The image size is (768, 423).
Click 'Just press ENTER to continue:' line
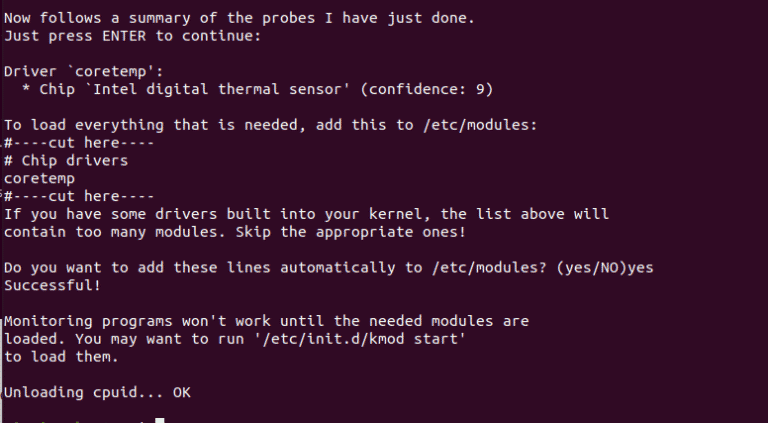point(133,36)
